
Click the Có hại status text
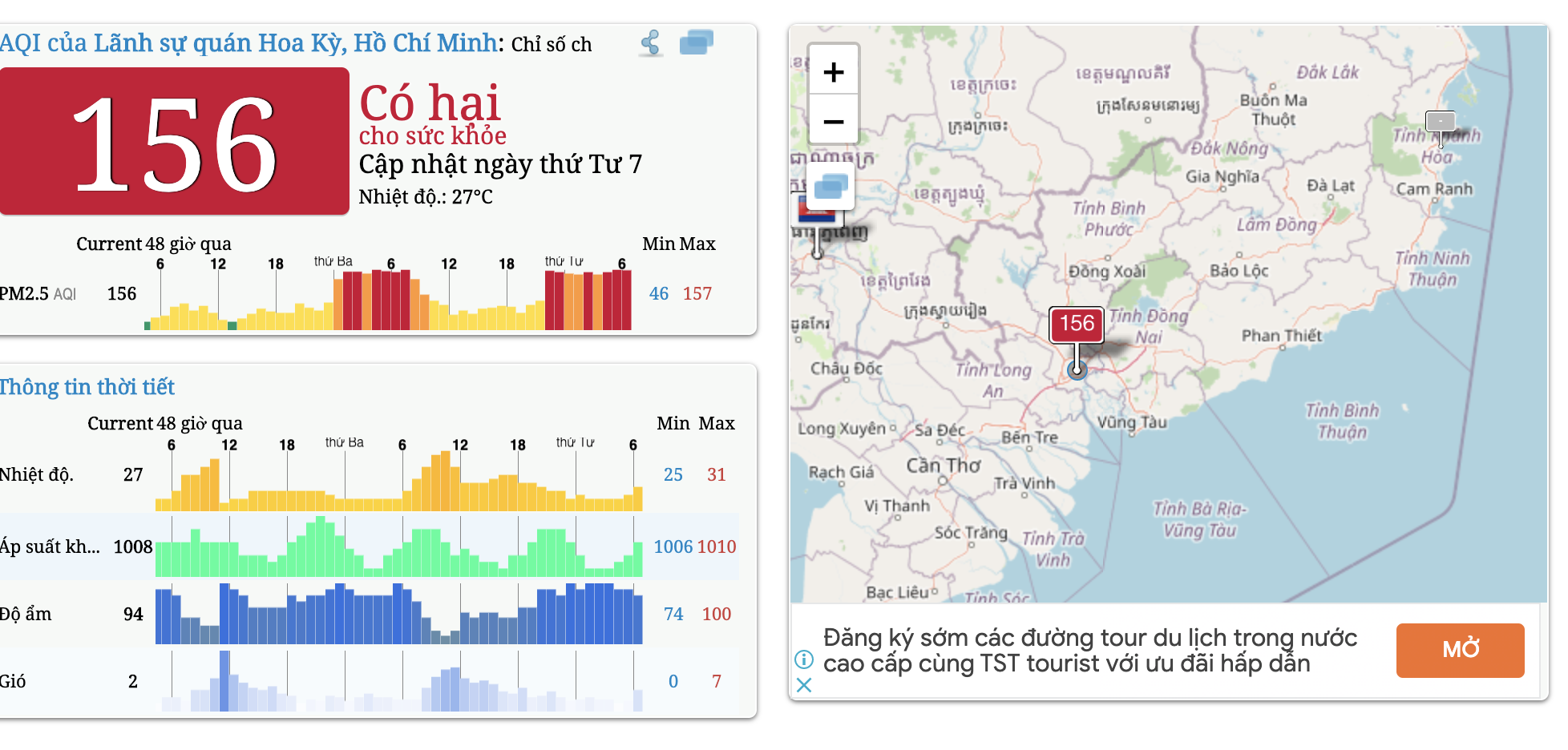click(x=430, y=103)
